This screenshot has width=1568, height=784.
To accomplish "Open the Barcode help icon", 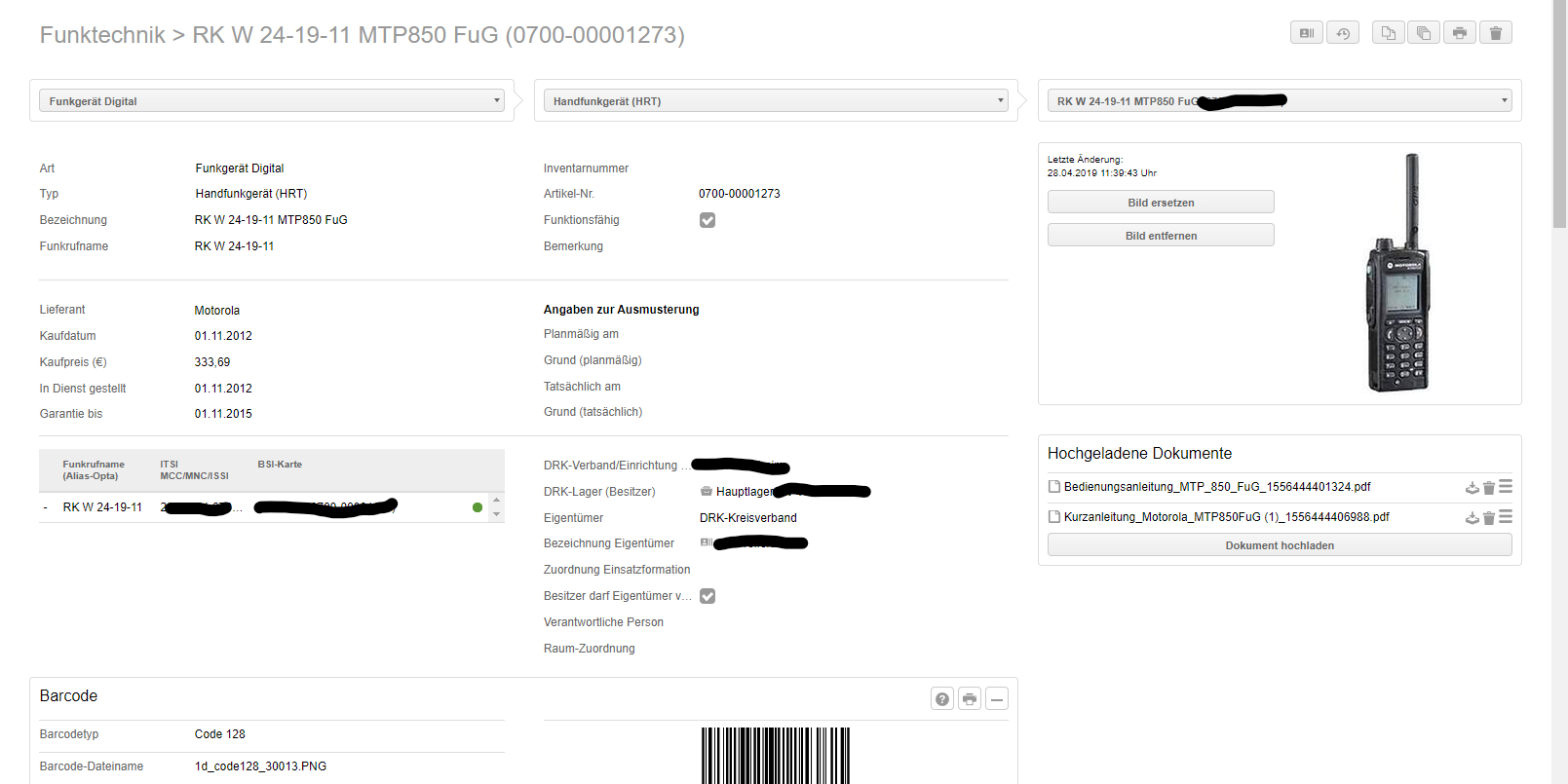I will [941, 698].
